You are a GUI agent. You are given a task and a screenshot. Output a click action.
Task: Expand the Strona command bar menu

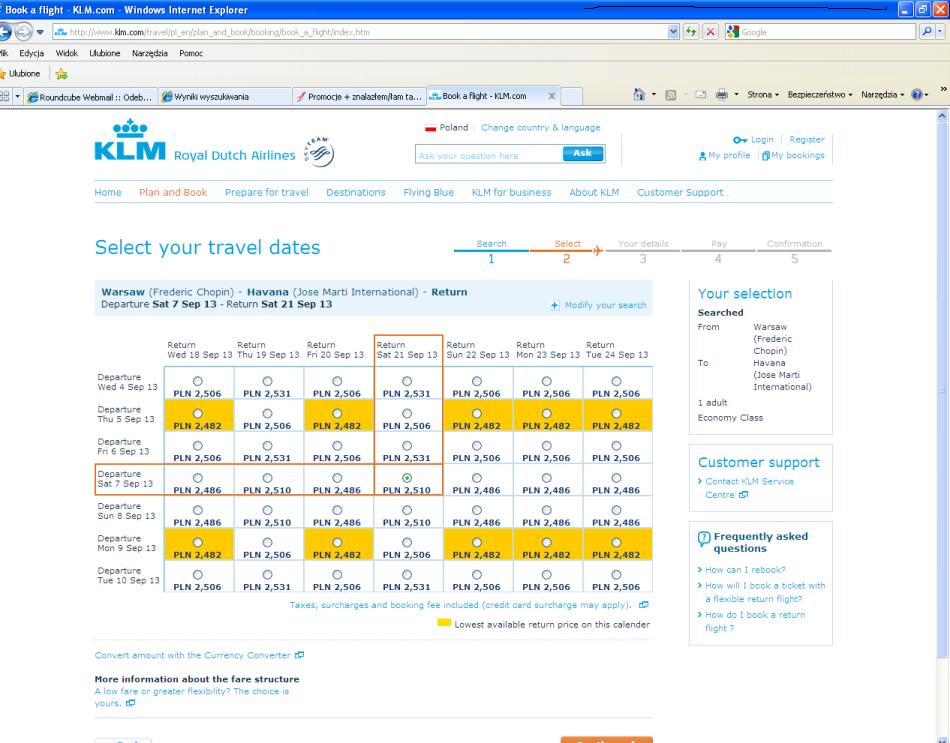click(x=763, y=95)
